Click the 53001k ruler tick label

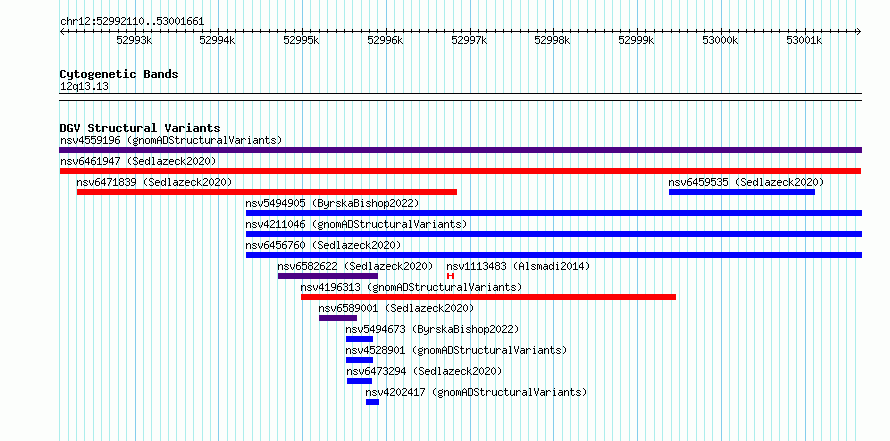coord(804,40)
